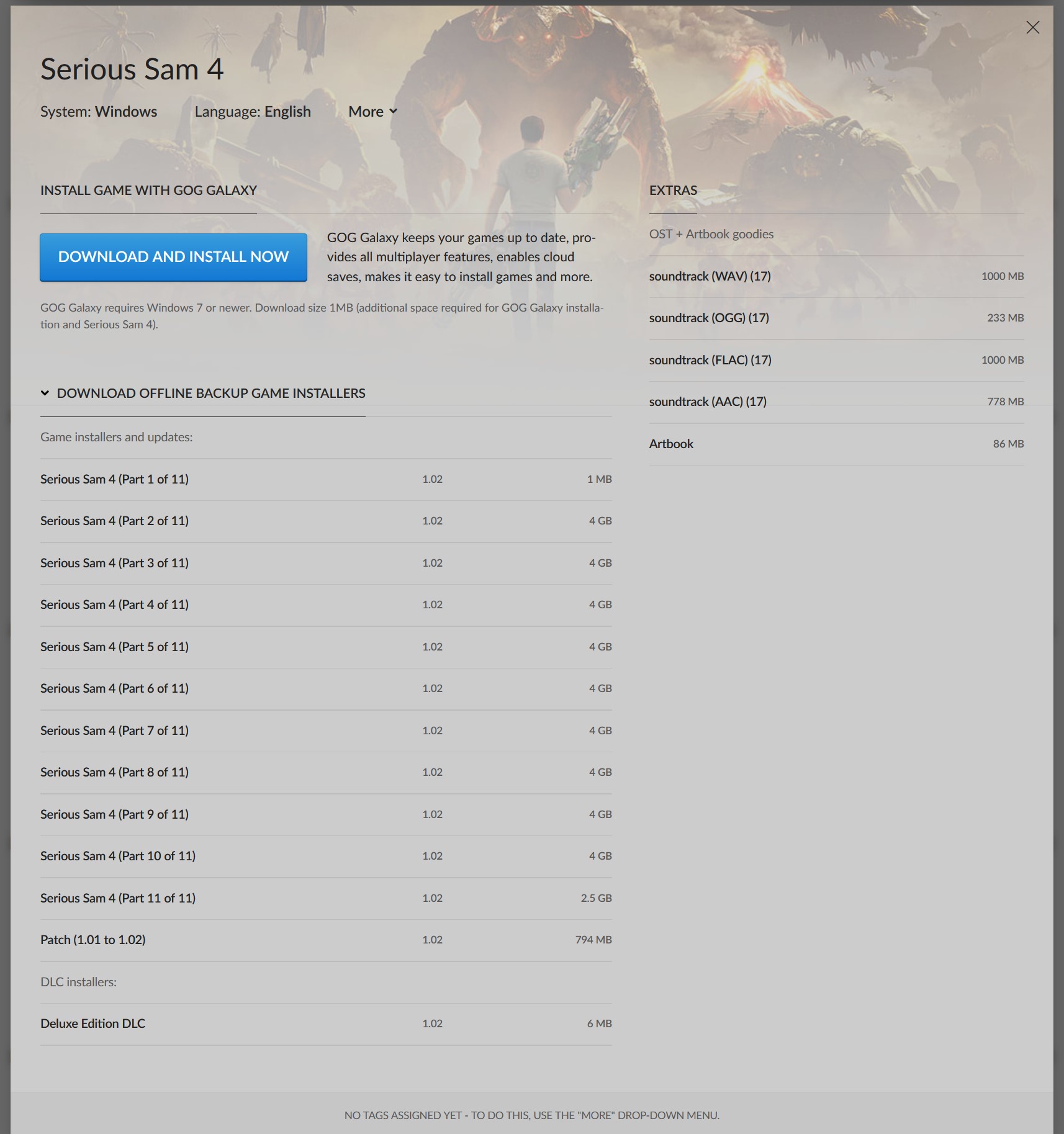This screenshot has width=1064, height=1134.
Task: Download Serious Sam 4 Part 11 of 11
Action: click(x=326, y=898)
